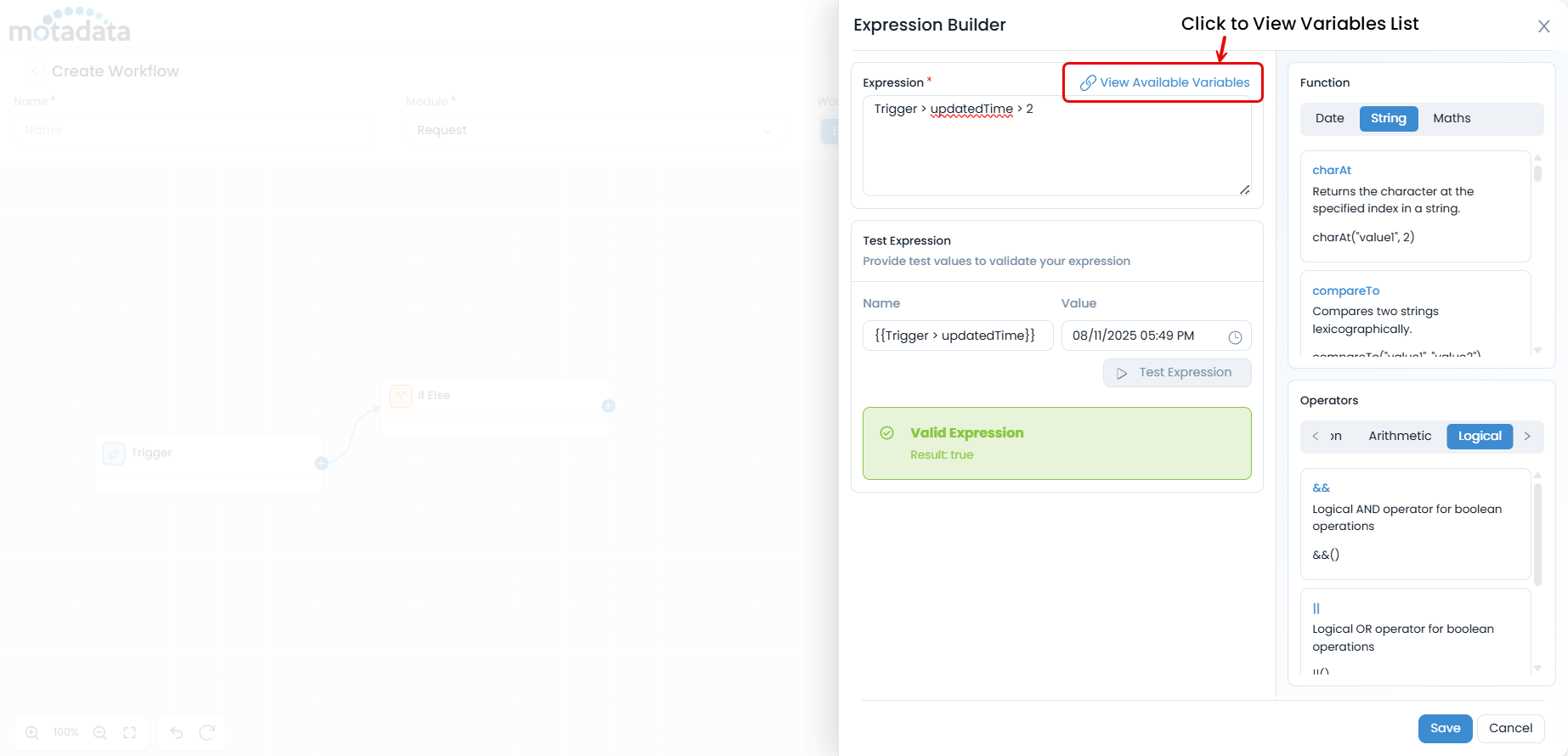The image size is (1568, 756).
Task: Click the play icon on Test Expression
Action: coord(1122,374)
